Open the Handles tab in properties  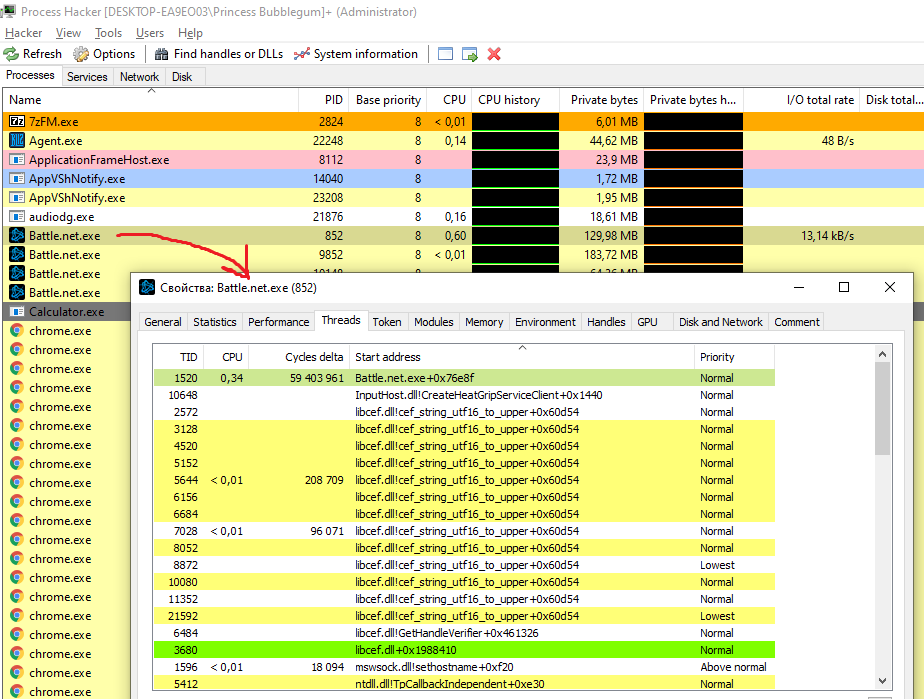point(606,322)
